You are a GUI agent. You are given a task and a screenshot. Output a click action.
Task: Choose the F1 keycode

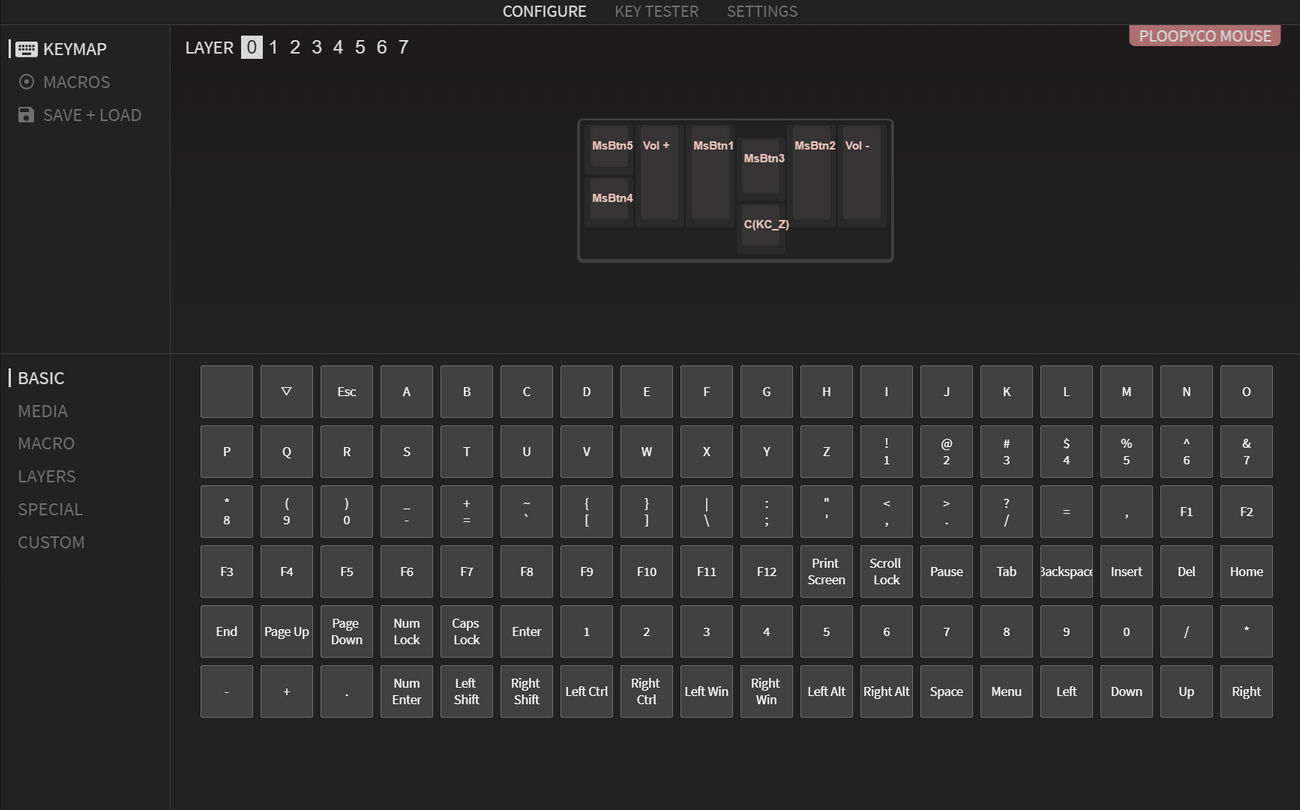[1186, 511]
